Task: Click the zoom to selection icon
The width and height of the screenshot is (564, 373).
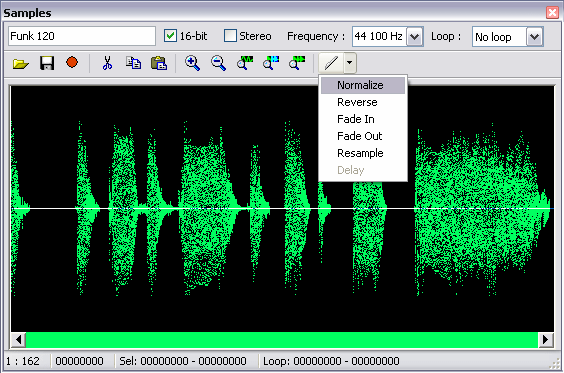Action: [271, 63]
